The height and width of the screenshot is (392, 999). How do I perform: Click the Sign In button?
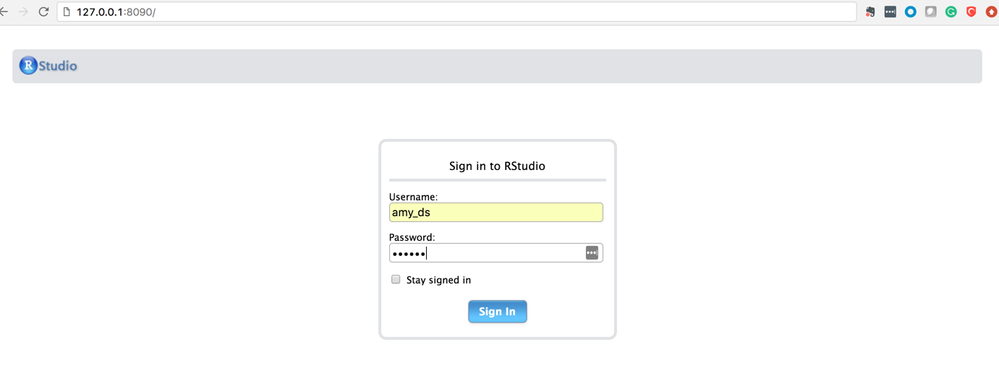[x=497, y=312]
